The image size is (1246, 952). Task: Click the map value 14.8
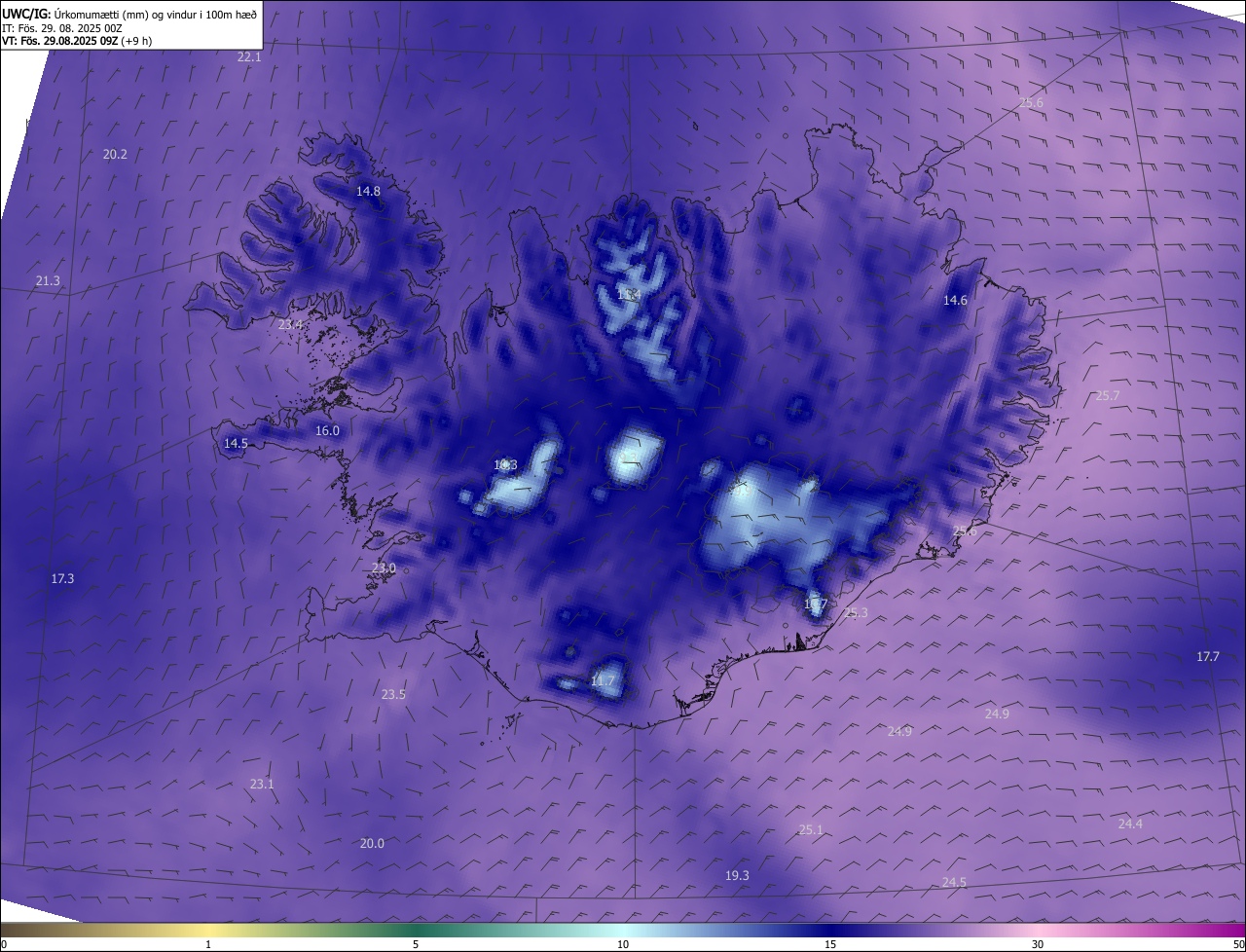click(x=368, y=191)
